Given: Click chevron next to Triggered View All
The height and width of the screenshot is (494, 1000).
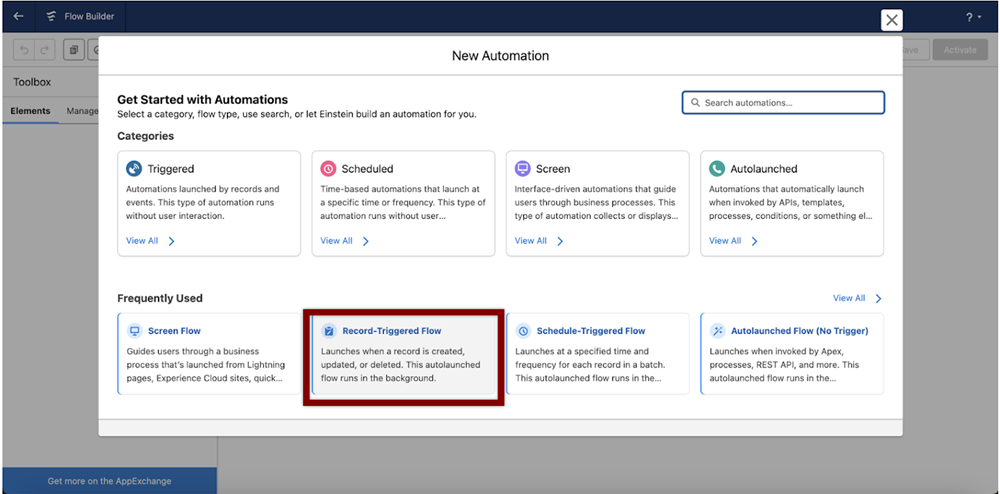Looking at the screenshot, I should click(x=171, y=241).
